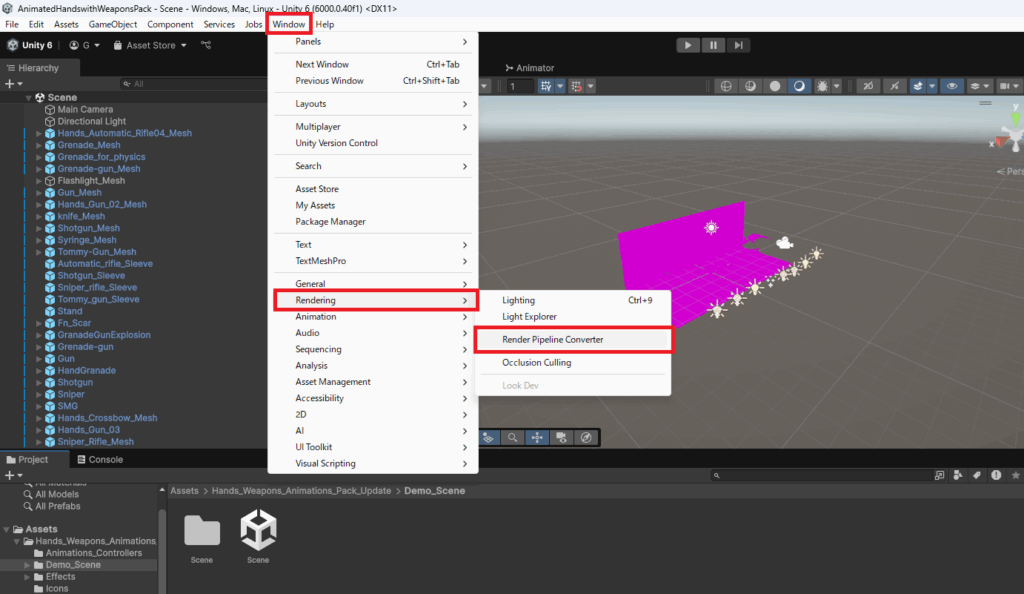Select All Prefabs in Project favorites
The height and width of the screenshot is (594, 1024).
57,507
